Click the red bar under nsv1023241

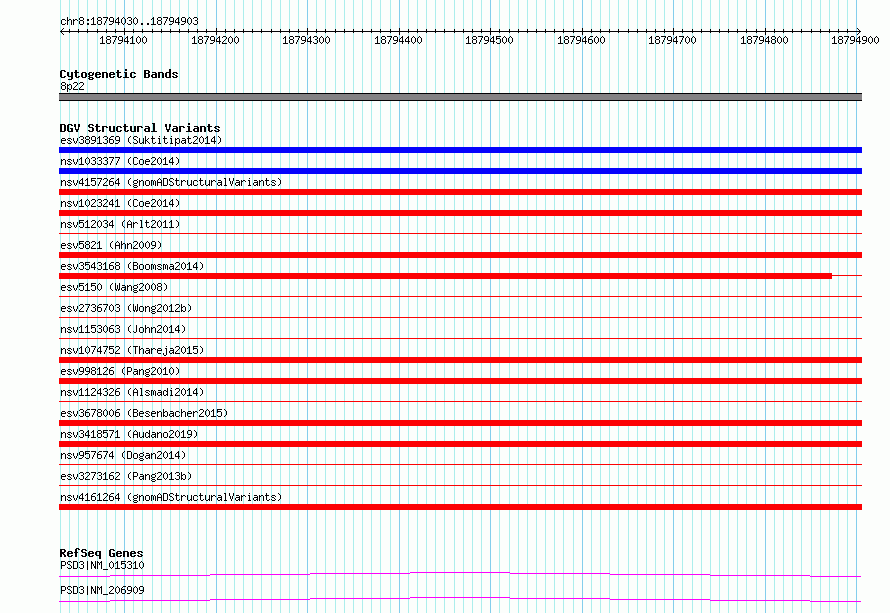point(460,213)
